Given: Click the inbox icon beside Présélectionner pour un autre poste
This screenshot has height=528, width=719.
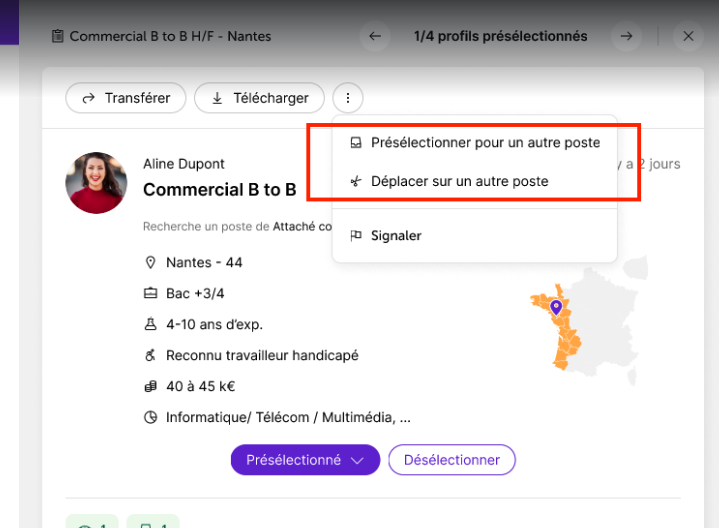Looking at the screenshot, I should click(356, 143).
